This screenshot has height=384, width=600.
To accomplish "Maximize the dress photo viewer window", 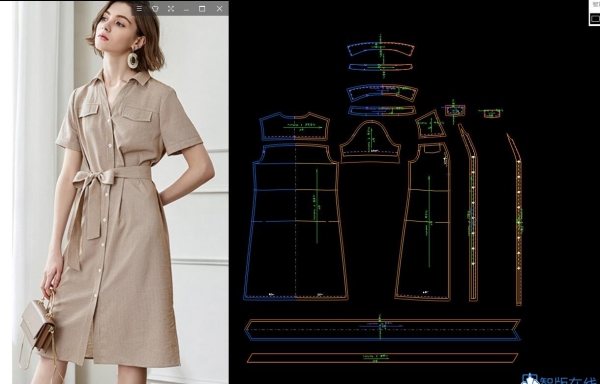I will 202,8.
